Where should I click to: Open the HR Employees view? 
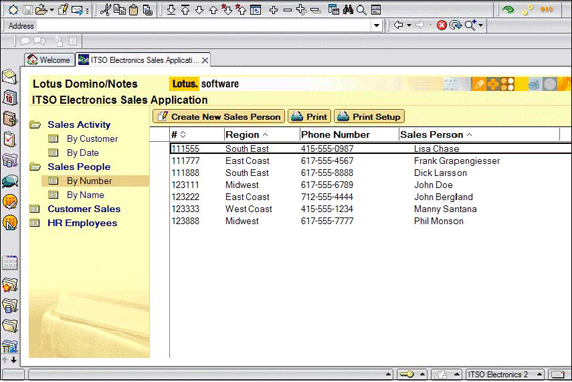pos(82,223)
